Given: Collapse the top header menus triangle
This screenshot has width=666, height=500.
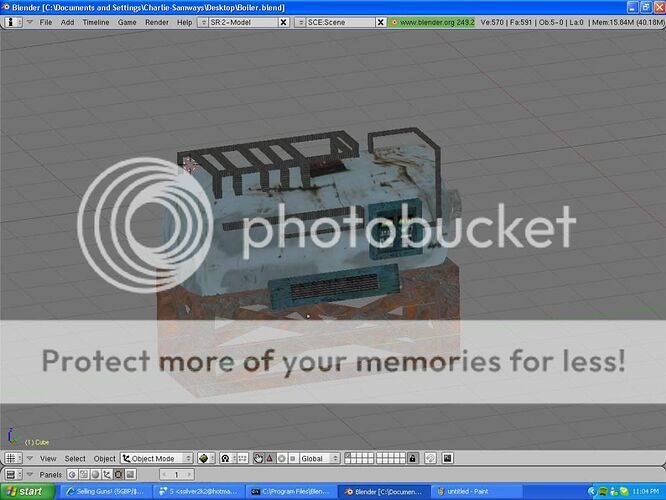Looking at the screenshot, I should click(30, 22).
